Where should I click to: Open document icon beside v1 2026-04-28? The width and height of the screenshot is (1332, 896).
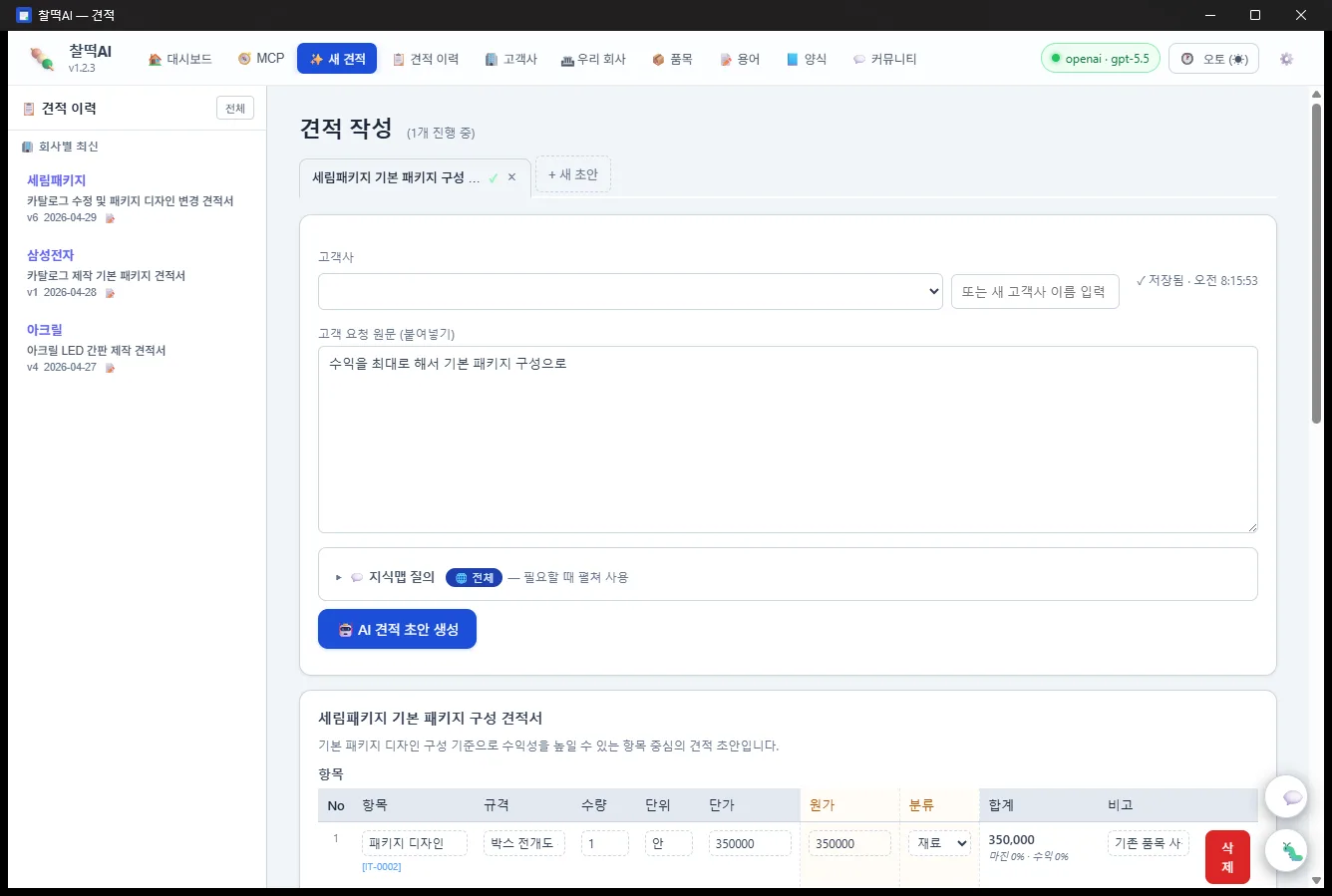pos(110,293)
